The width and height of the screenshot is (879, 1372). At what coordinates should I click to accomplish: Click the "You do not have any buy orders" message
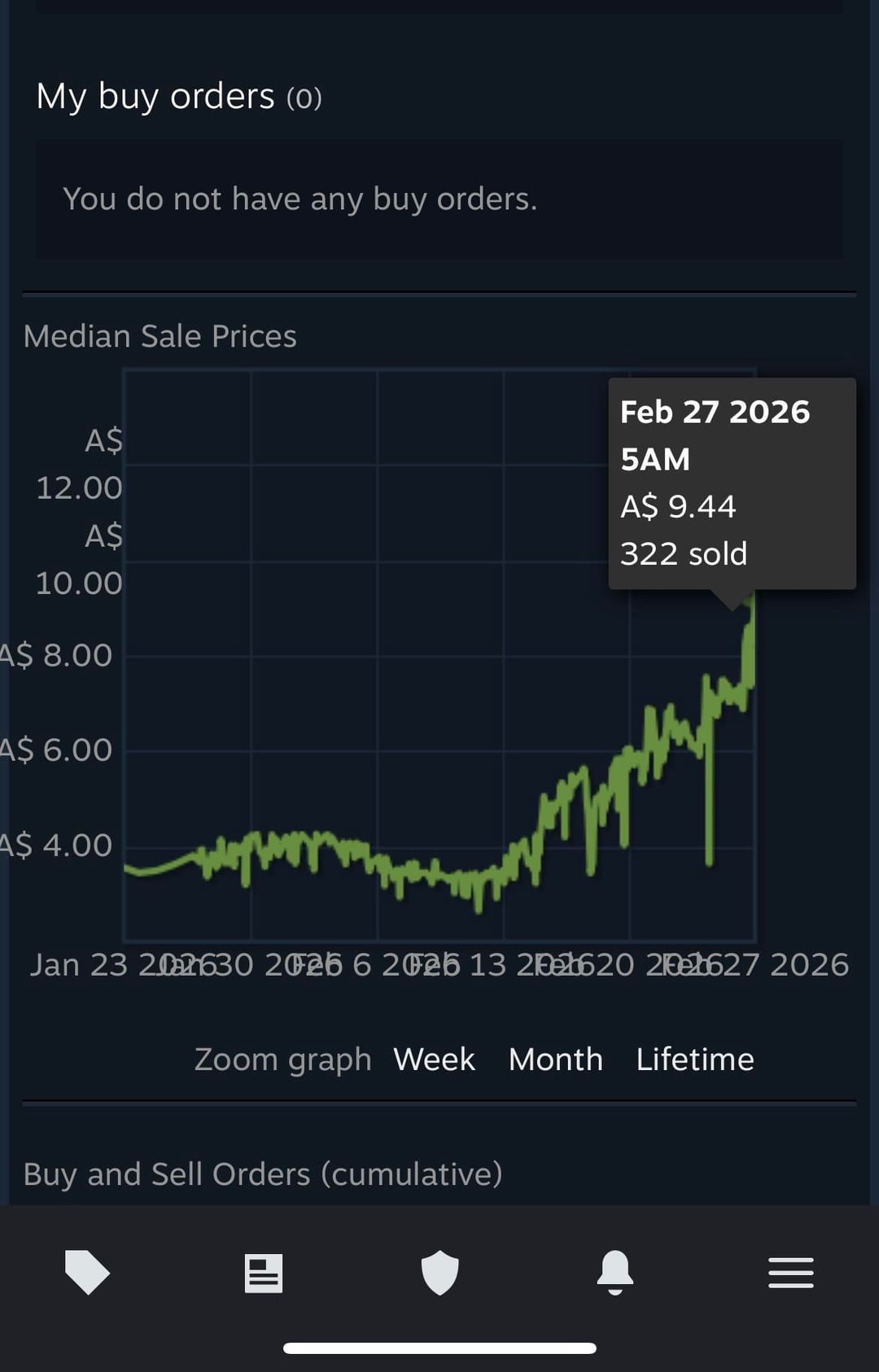click(300, 199)
